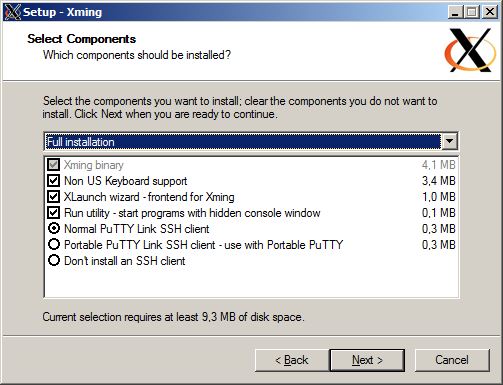Click the Xming icon in the title bar
503x385 pixels.
[x=13, y=12]
